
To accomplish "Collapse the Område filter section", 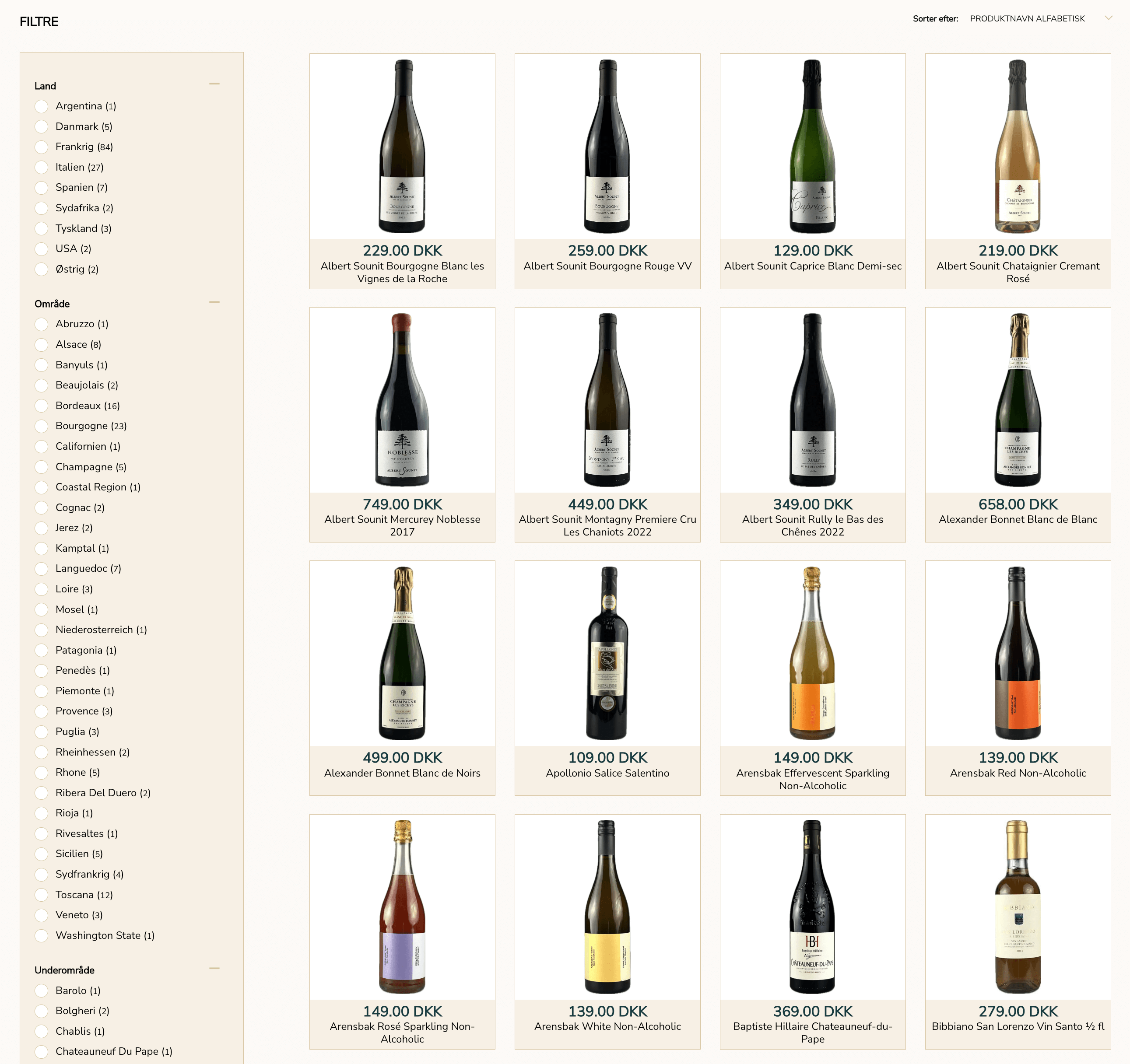I will pyautogui.click(x=214, y=302).
